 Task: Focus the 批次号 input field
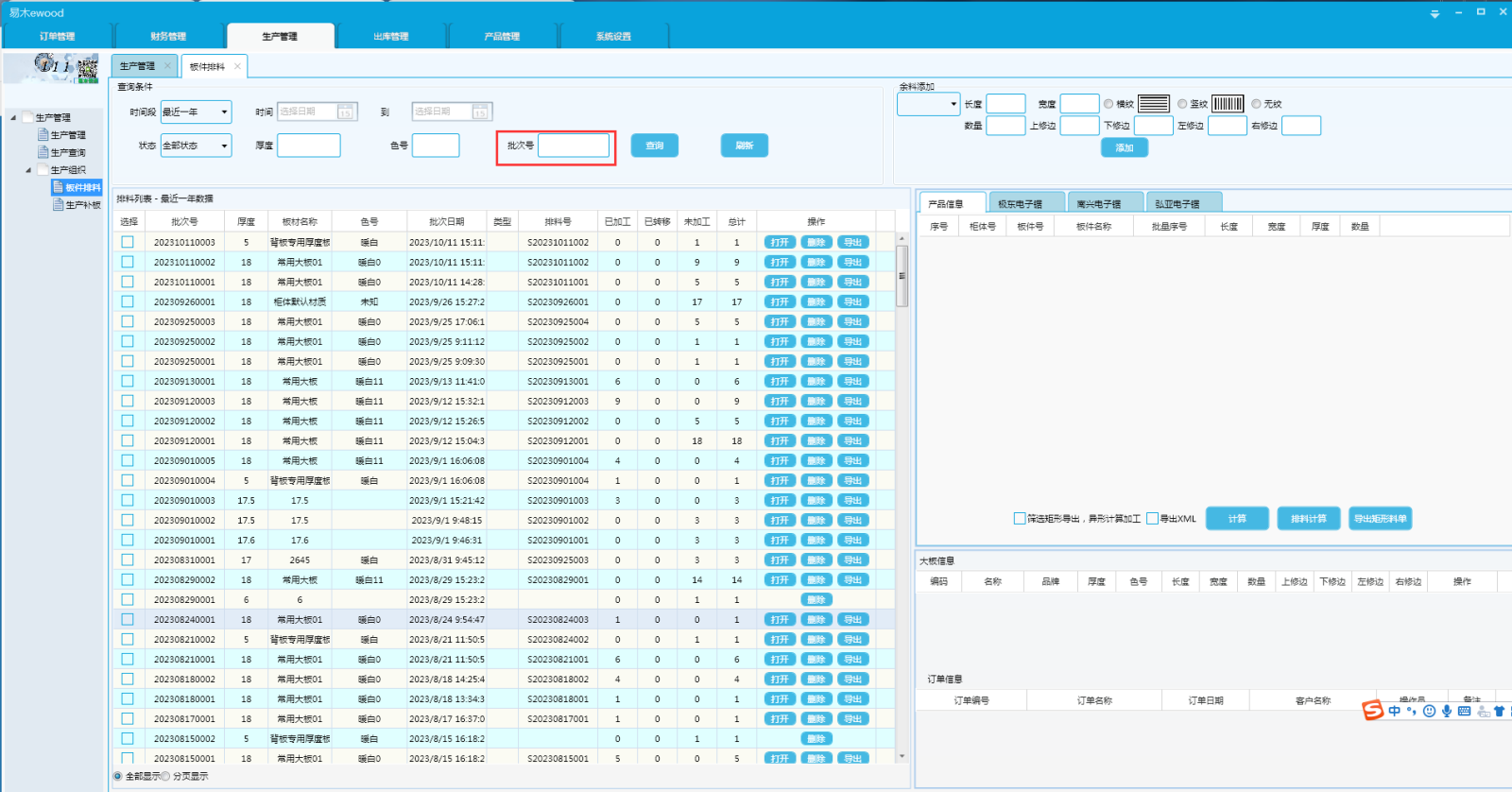click(574, 146)
